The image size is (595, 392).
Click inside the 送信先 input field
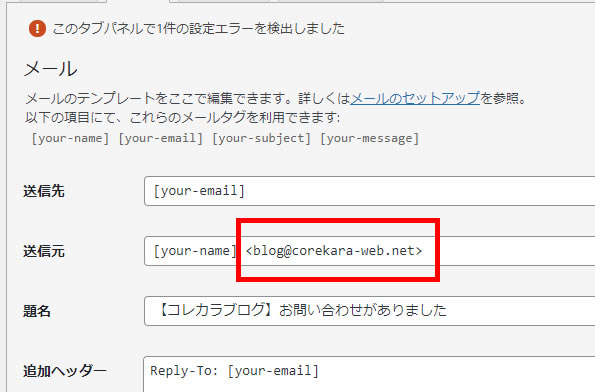369,191
